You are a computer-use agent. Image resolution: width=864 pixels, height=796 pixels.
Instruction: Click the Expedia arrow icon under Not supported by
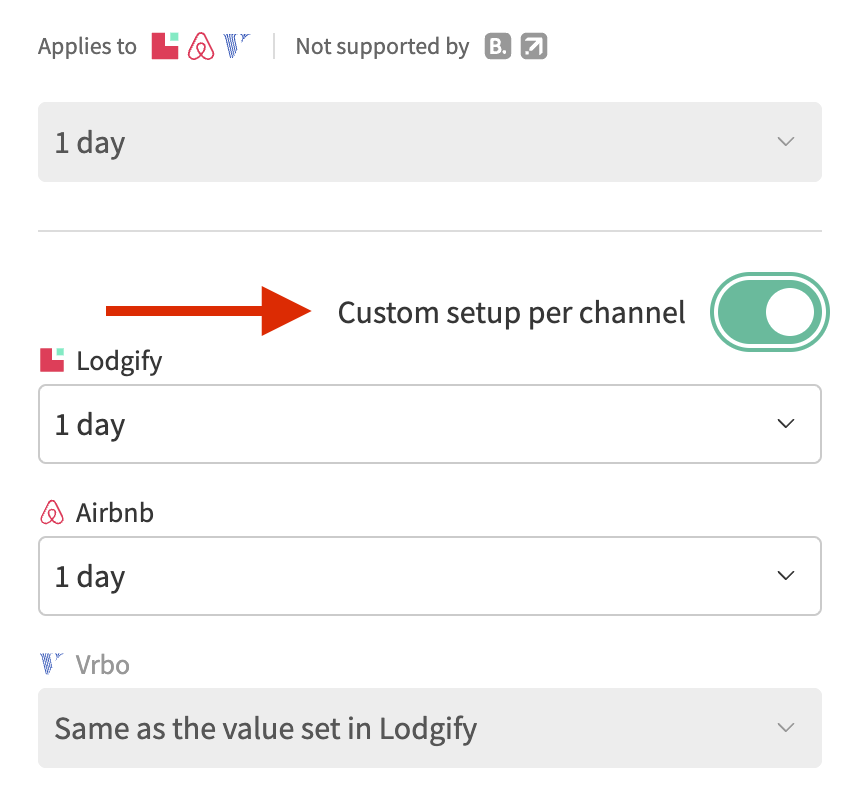pos(534,46)
